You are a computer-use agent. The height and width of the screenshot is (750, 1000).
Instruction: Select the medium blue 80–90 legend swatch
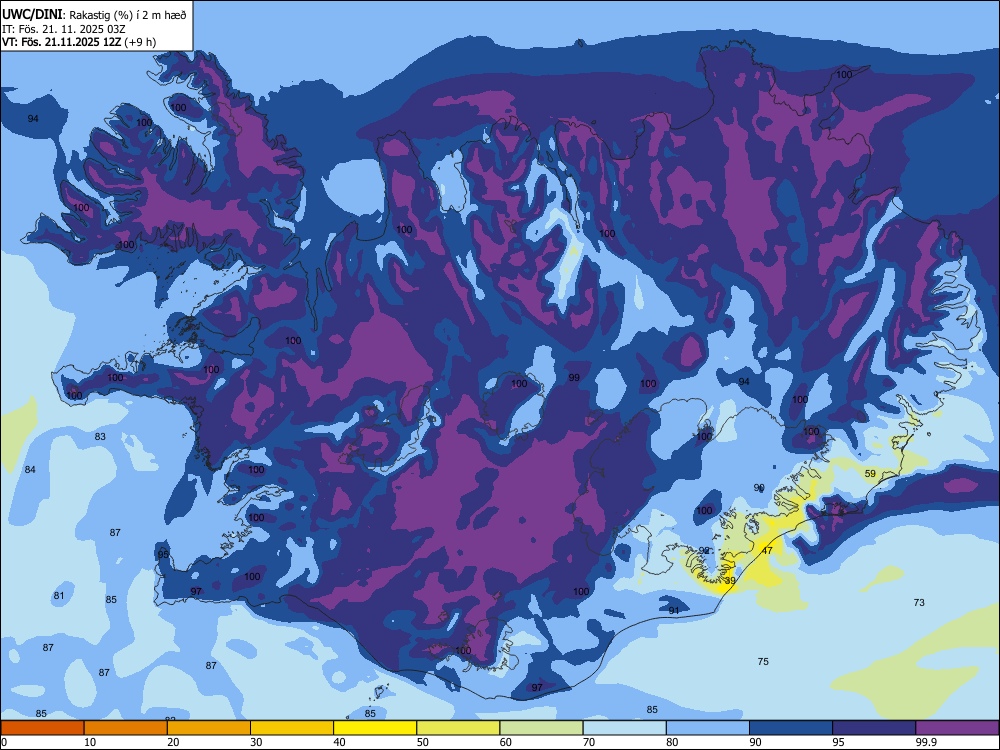coord(708,728)
